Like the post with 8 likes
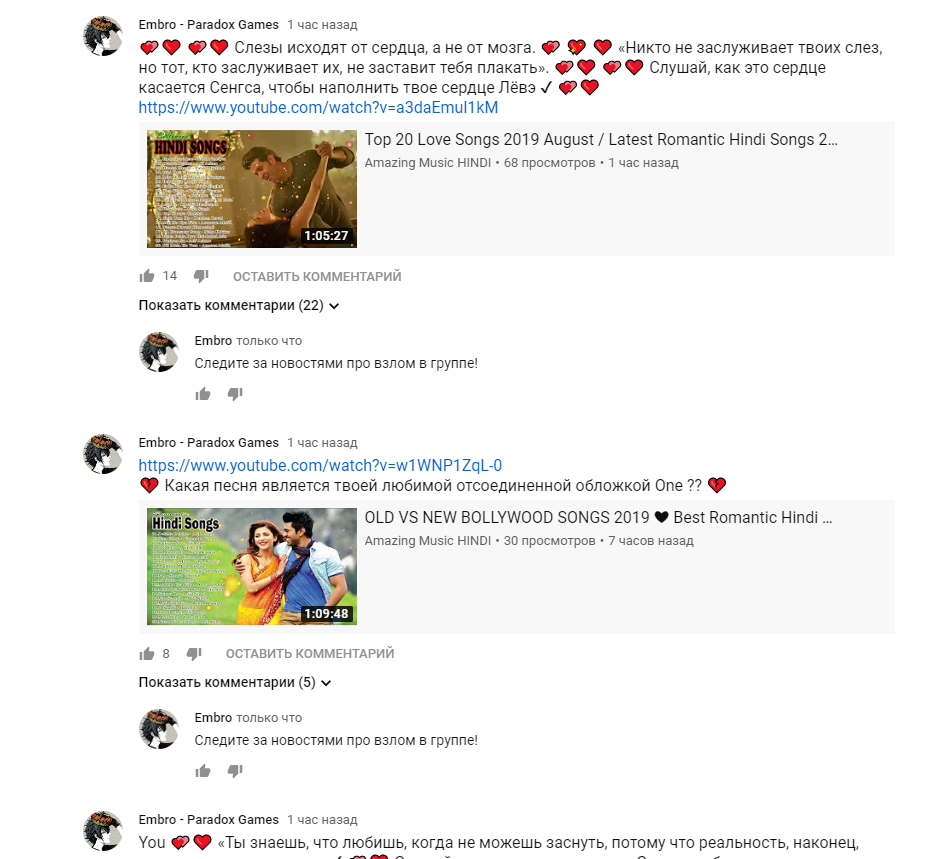The width and height of the screenshot is (950, 859). coord(147,654)
